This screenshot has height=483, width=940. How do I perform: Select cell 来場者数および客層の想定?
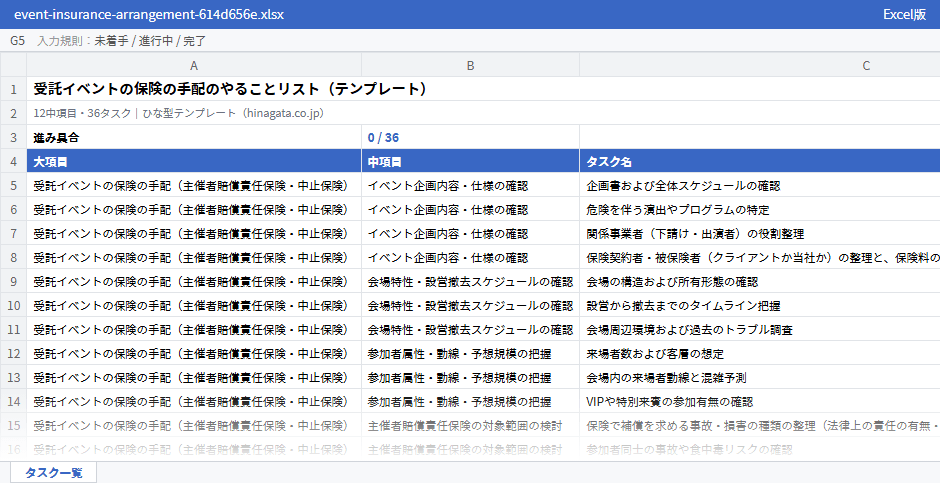pos(760,354)
